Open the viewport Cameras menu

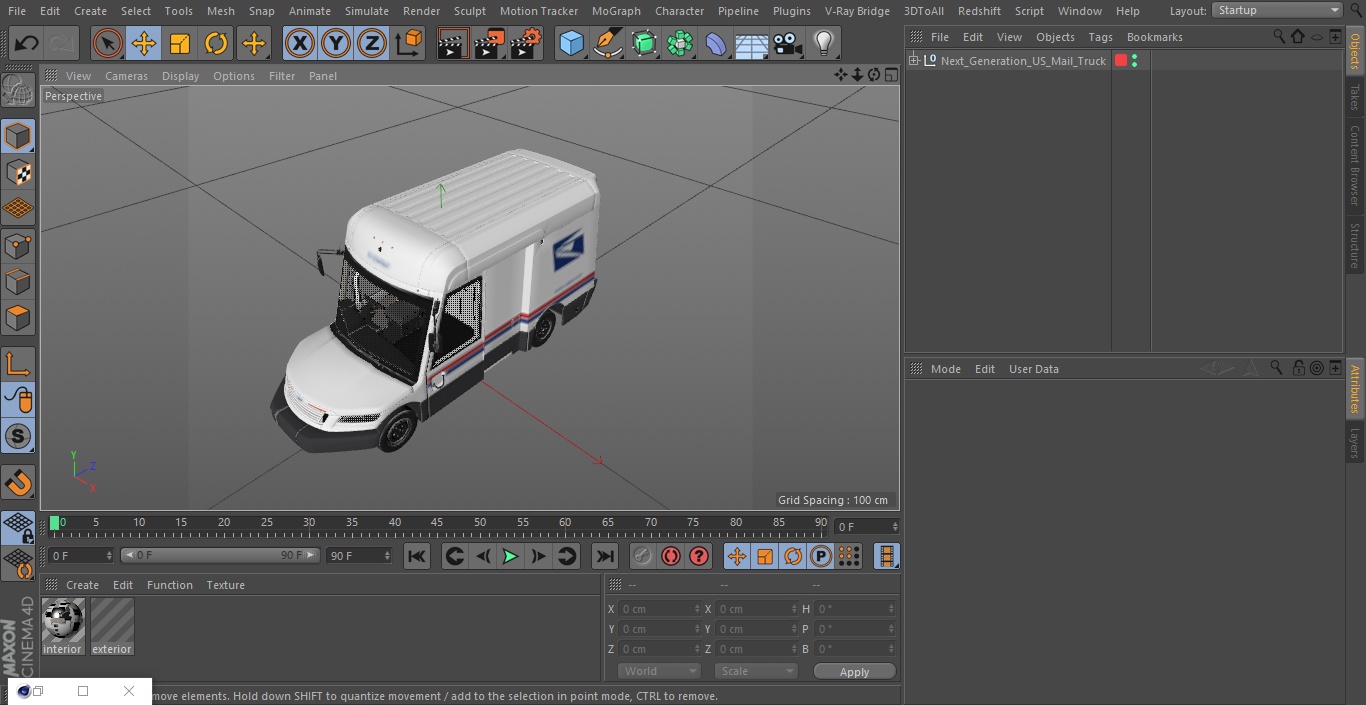coord(126,76)
